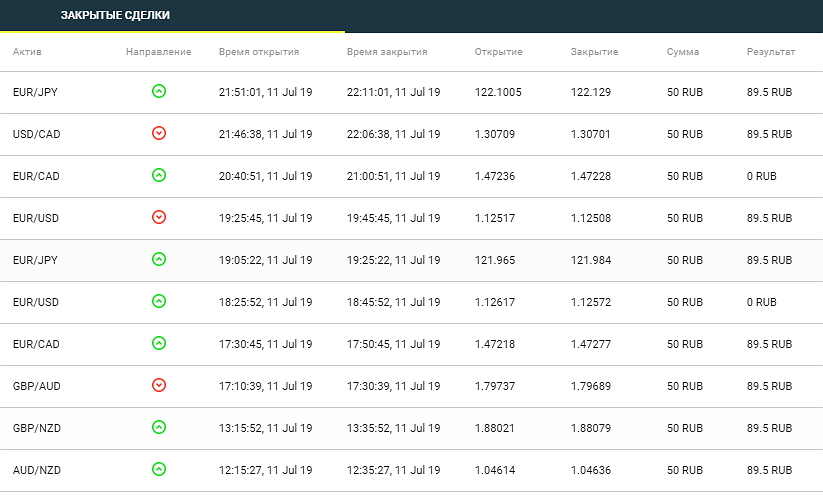The width and height of the screenshot is (823, 499).
Task: Click the 50 RUB amount in GBP/NZD row
Action: pos(685,428)
